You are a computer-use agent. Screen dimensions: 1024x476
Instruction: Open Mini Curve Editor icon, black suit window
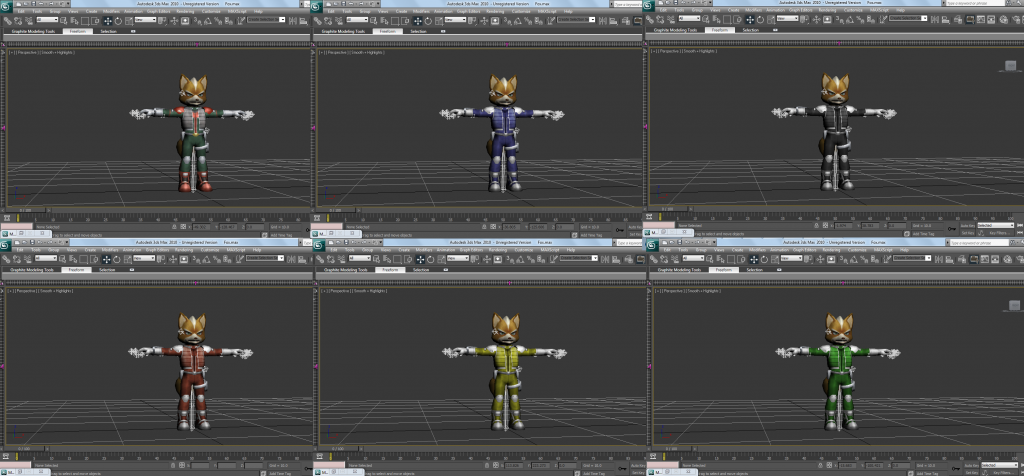point(648,217)
